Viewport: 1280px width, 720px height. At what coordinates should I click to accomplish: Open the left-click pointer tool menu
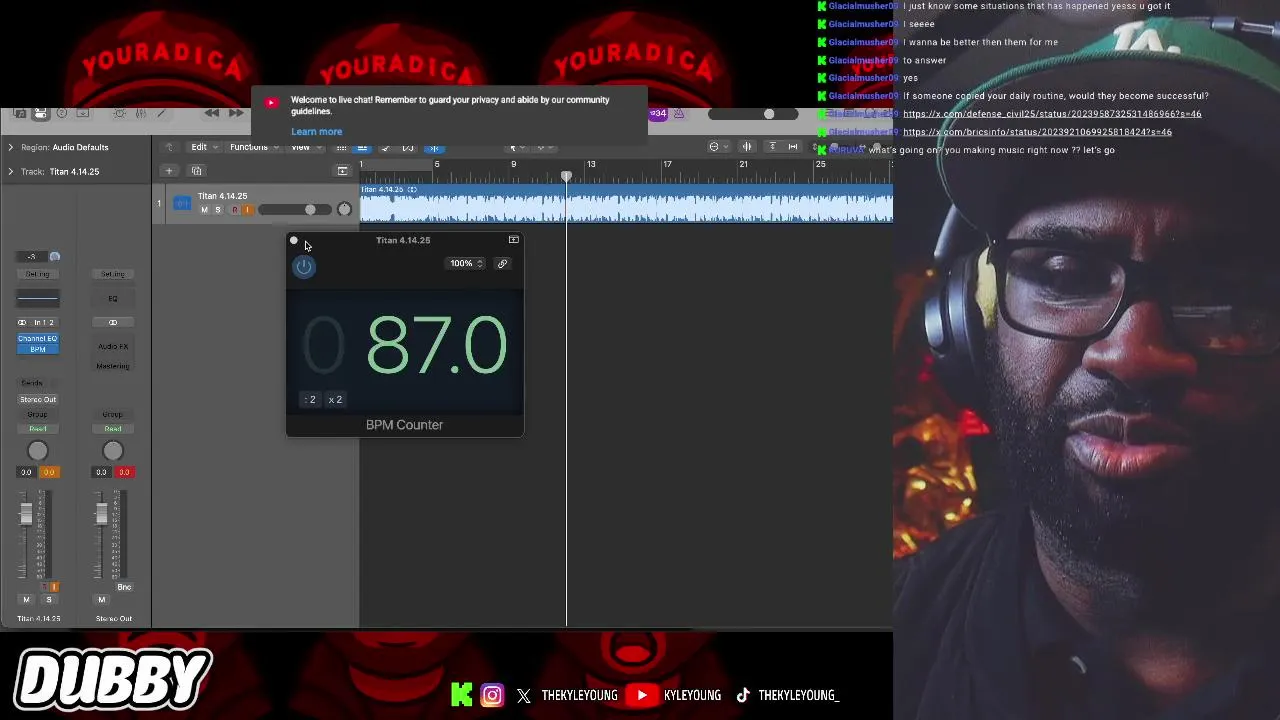point(516,148)
